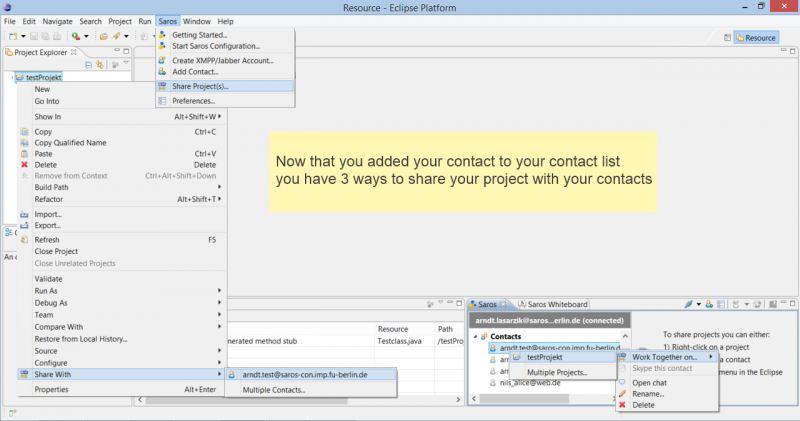Expand the Compare With submenu
The height and width of the screenshot is (421, 800).
coord(121,327)
